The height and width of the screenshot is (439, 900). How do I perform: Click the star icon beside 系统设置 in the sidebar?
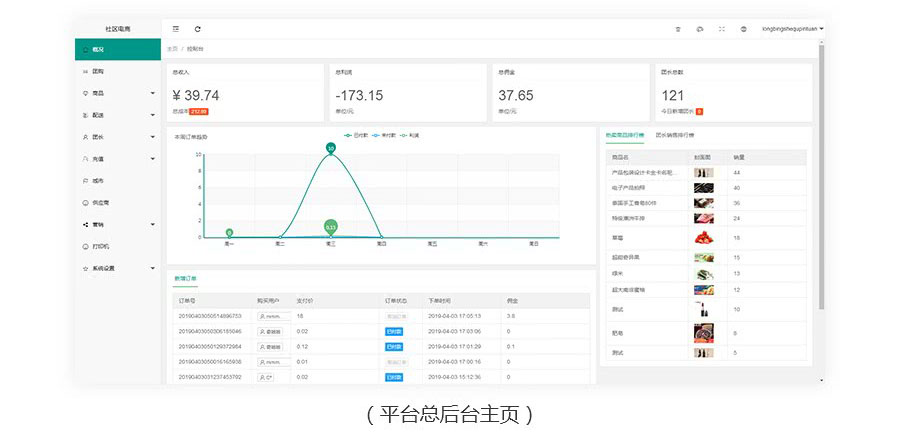point(86,268)
